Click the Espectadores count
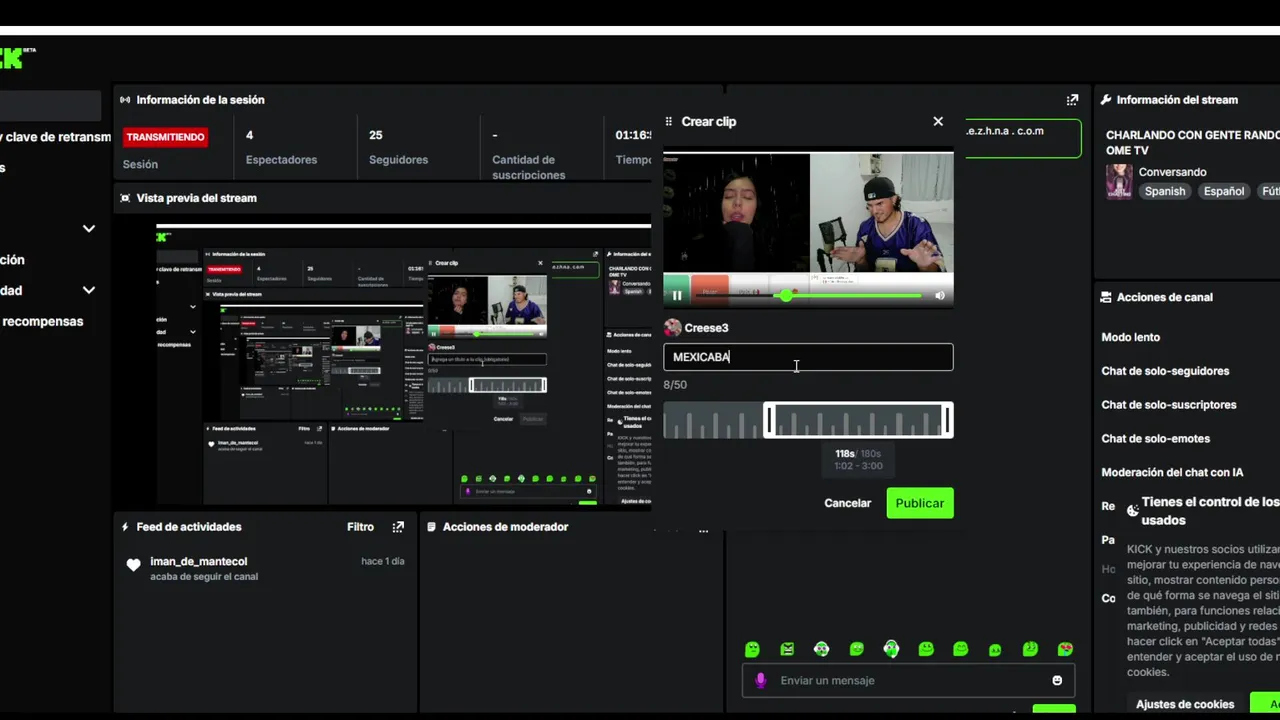This screenshot has width=1280, height=720. [250, 135]
